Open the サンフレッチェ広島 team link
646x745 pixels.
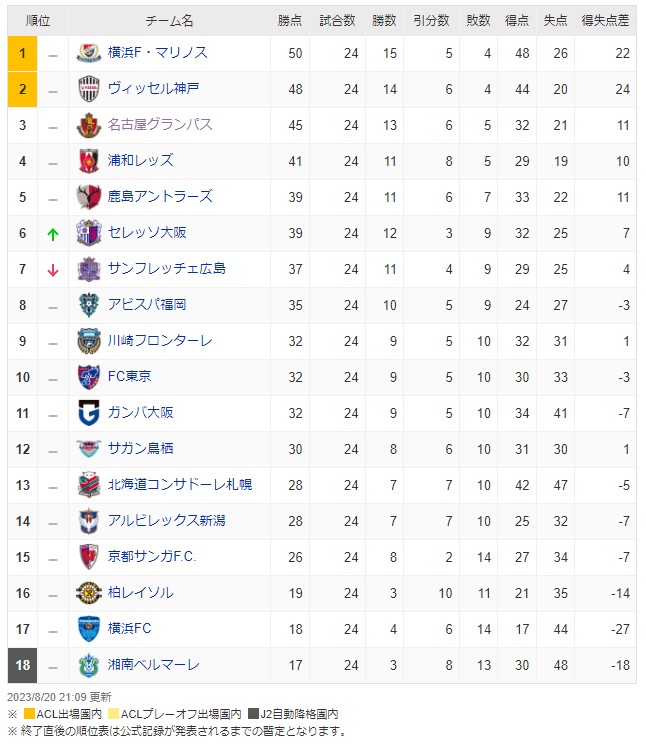[x=167, y=268]
